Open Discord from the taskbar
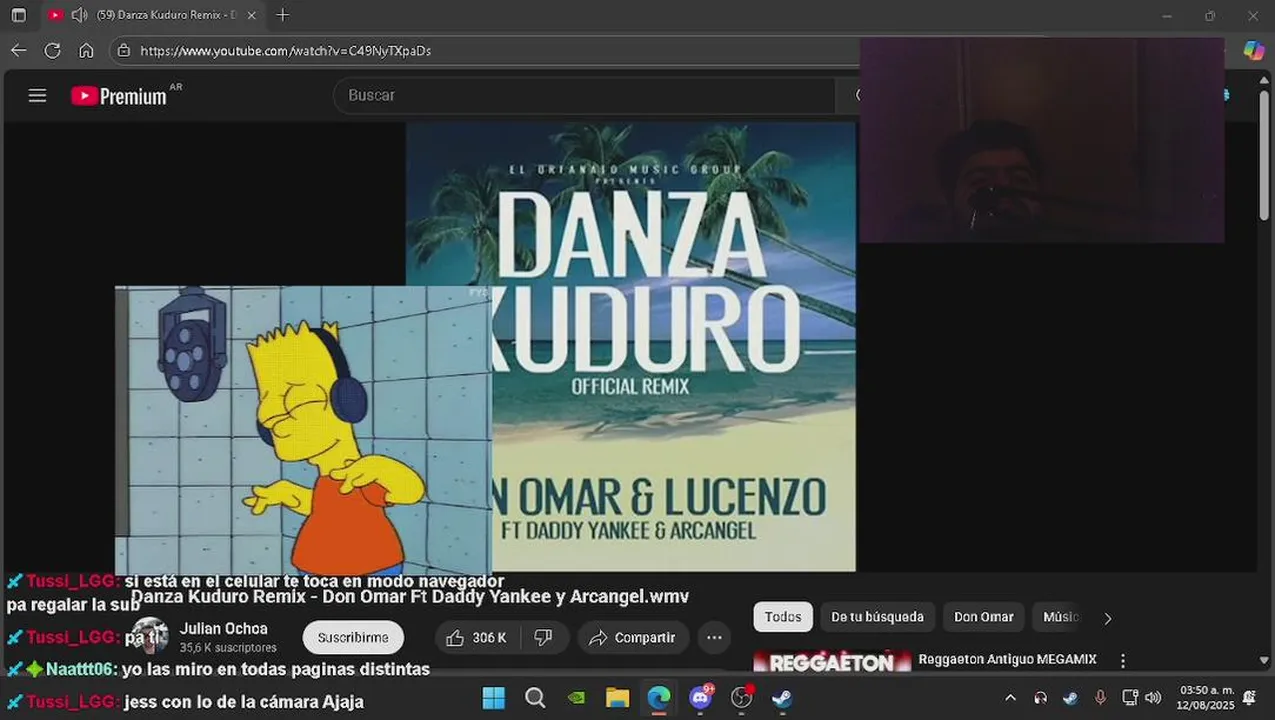This screenshot has height=720, width=1275. click(700, 698)
